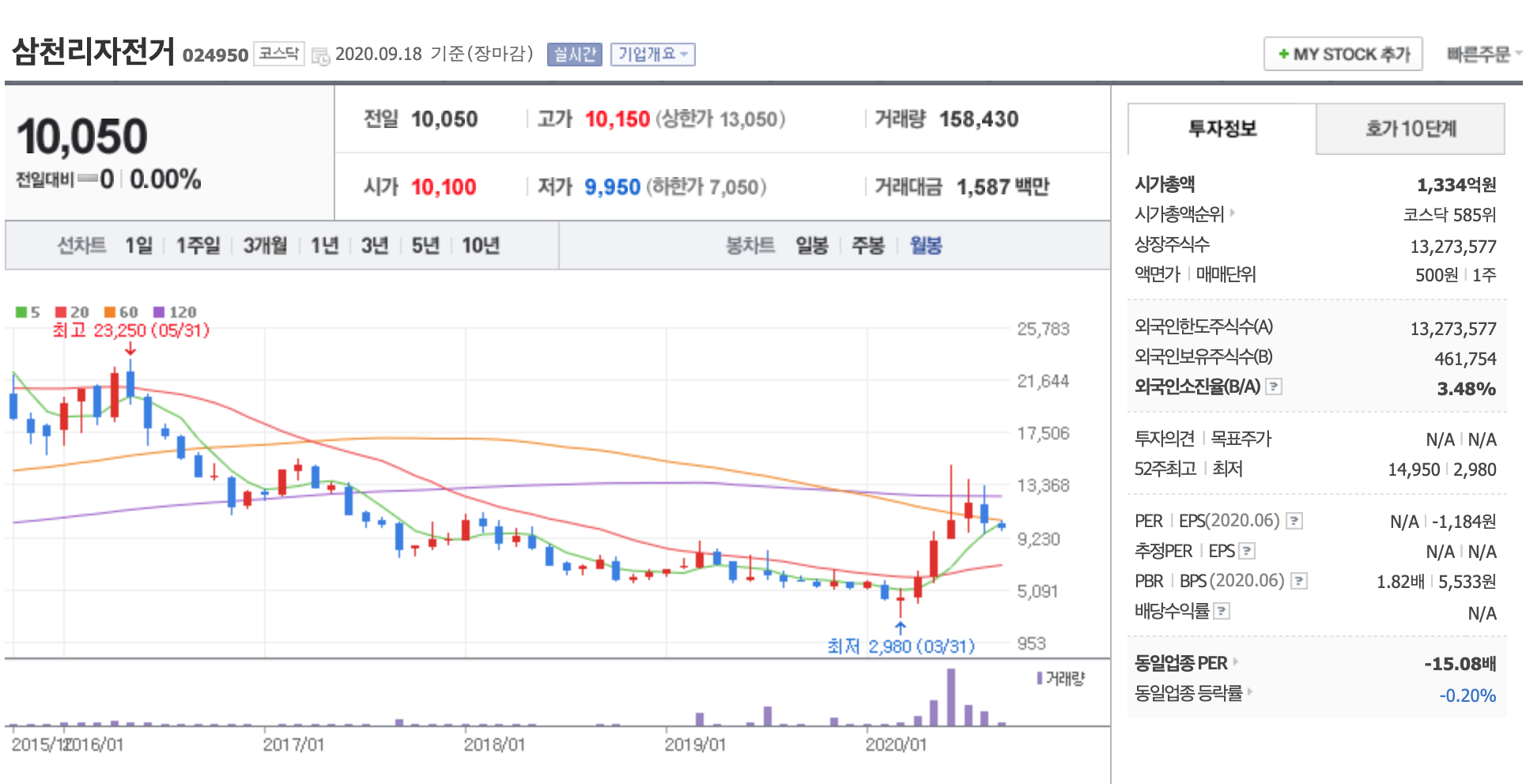Click the 코스닥 585위 ranking value
The width and height of the screenshot is (1526, 784).
[x=1450, y=215]
